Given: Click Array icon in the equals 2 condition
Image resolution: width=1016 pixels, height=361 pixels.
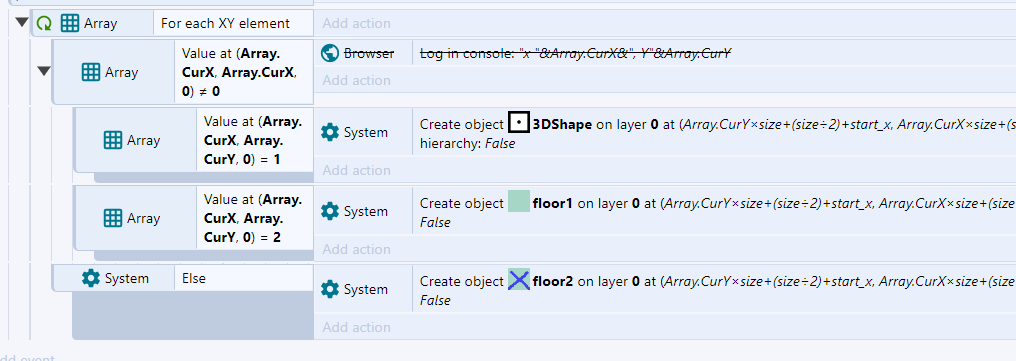Looking at the screenshot, I should coord(113,218).
